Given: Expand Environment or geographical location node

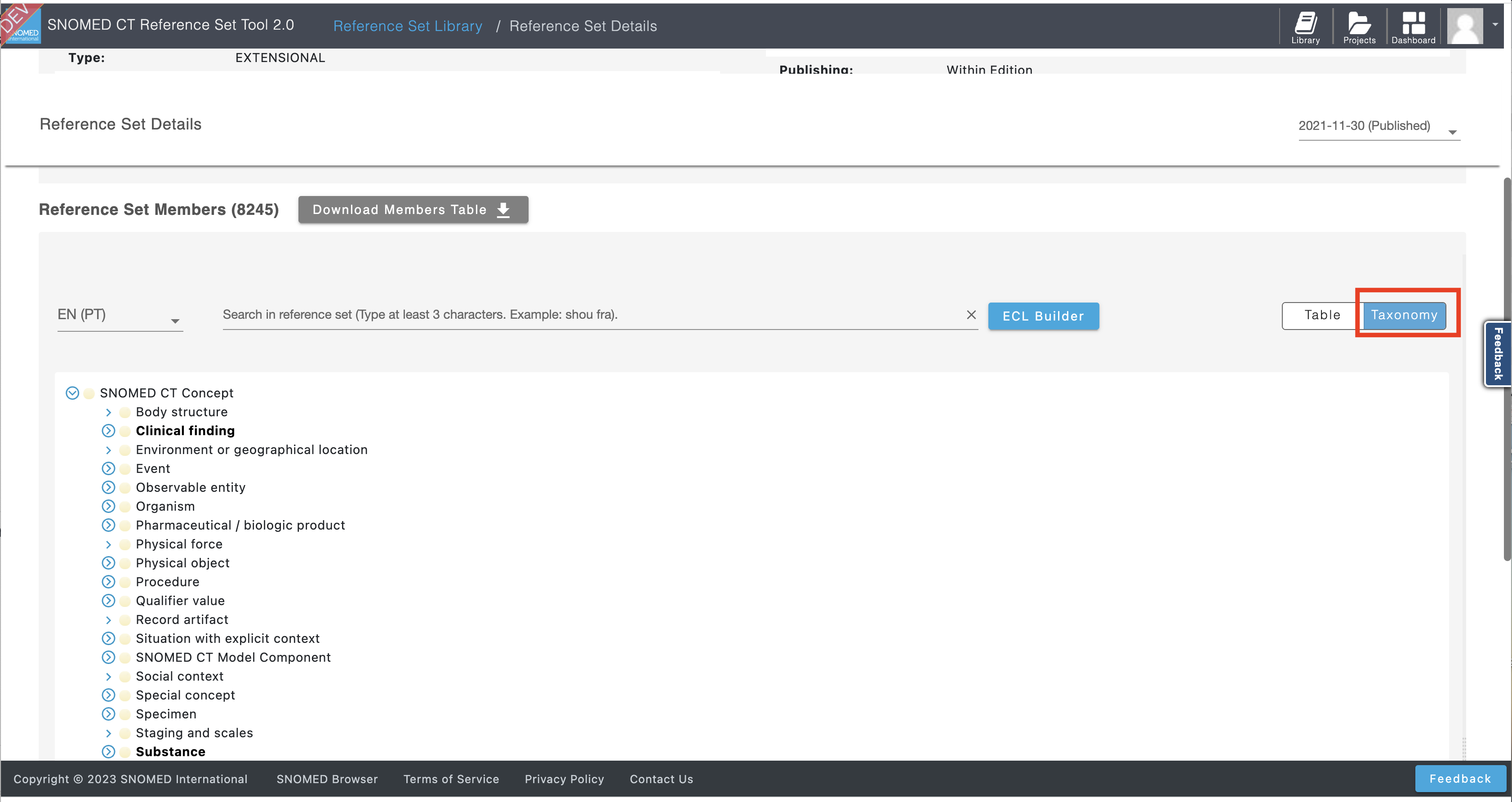Looking at the screenshot, I should pyautogui.click(x=108, y=450).
